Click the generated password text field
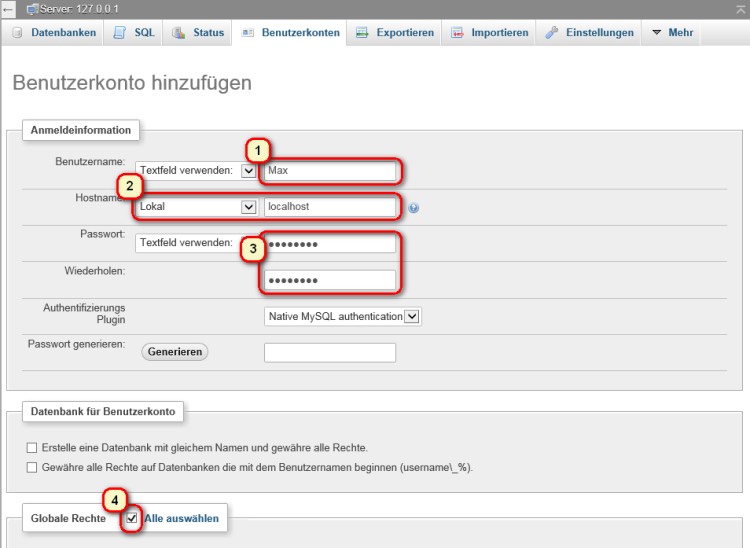This screenshot has width=750, height=548. pyautogui.click(x=330, y=352)
